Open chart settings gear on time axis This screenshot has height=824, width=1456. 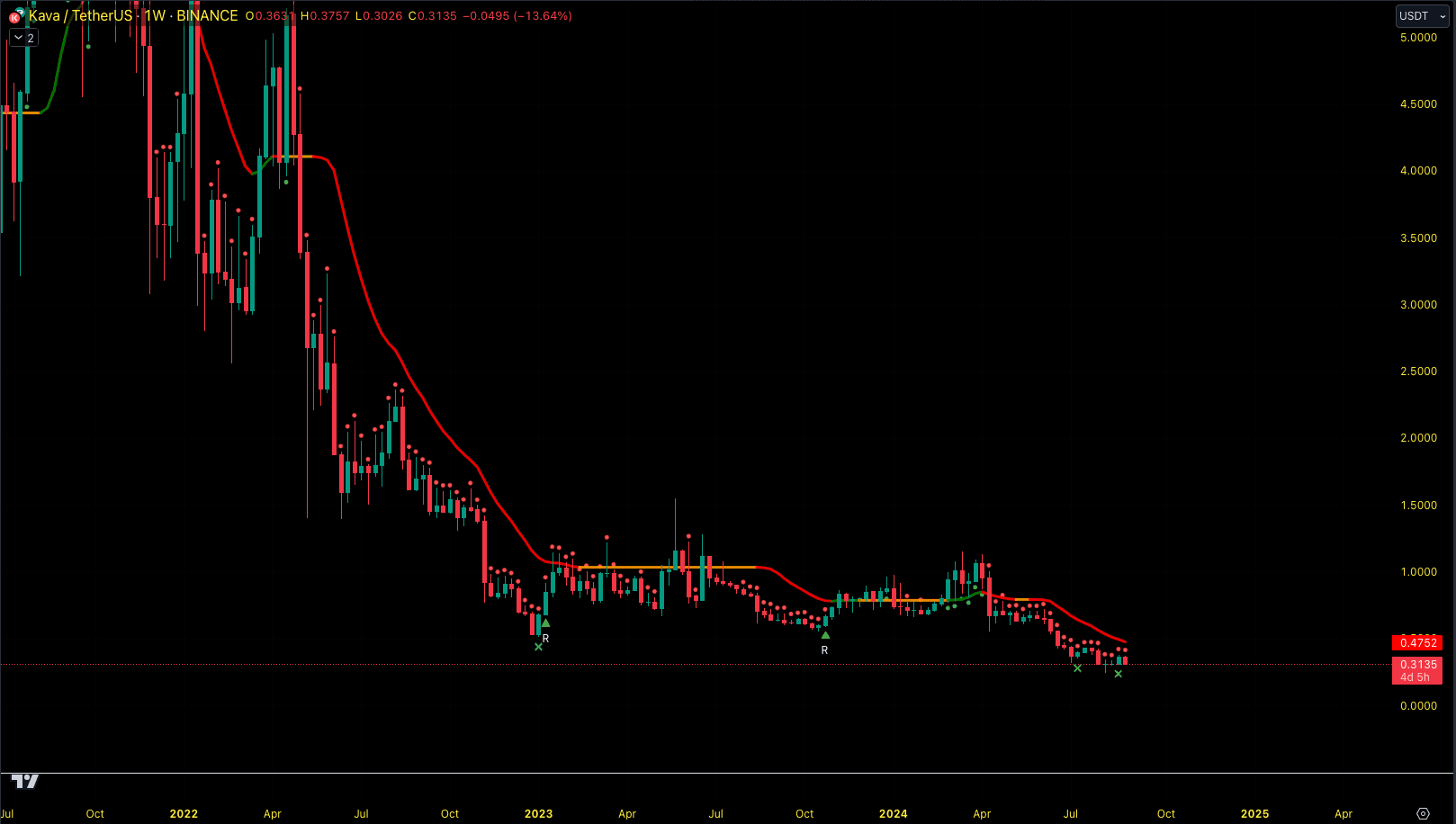[x=1423, y=813]
